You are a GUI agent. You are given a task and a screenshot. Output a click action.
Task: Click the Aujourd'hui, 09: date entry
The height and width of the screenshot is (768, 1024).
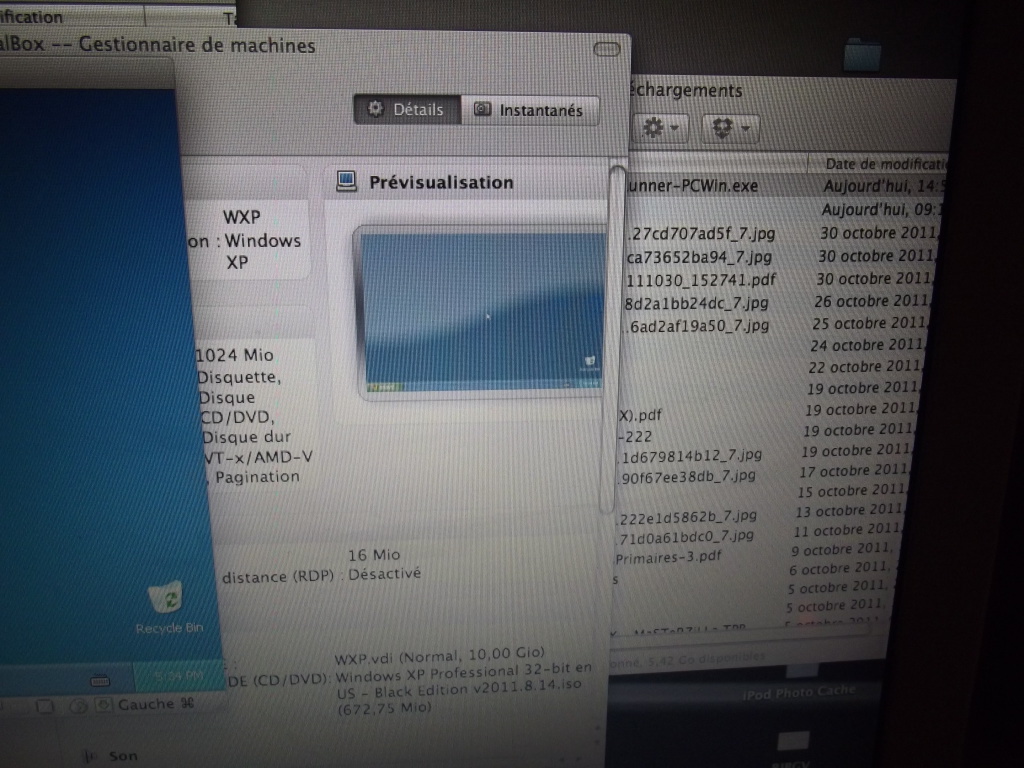883,210
